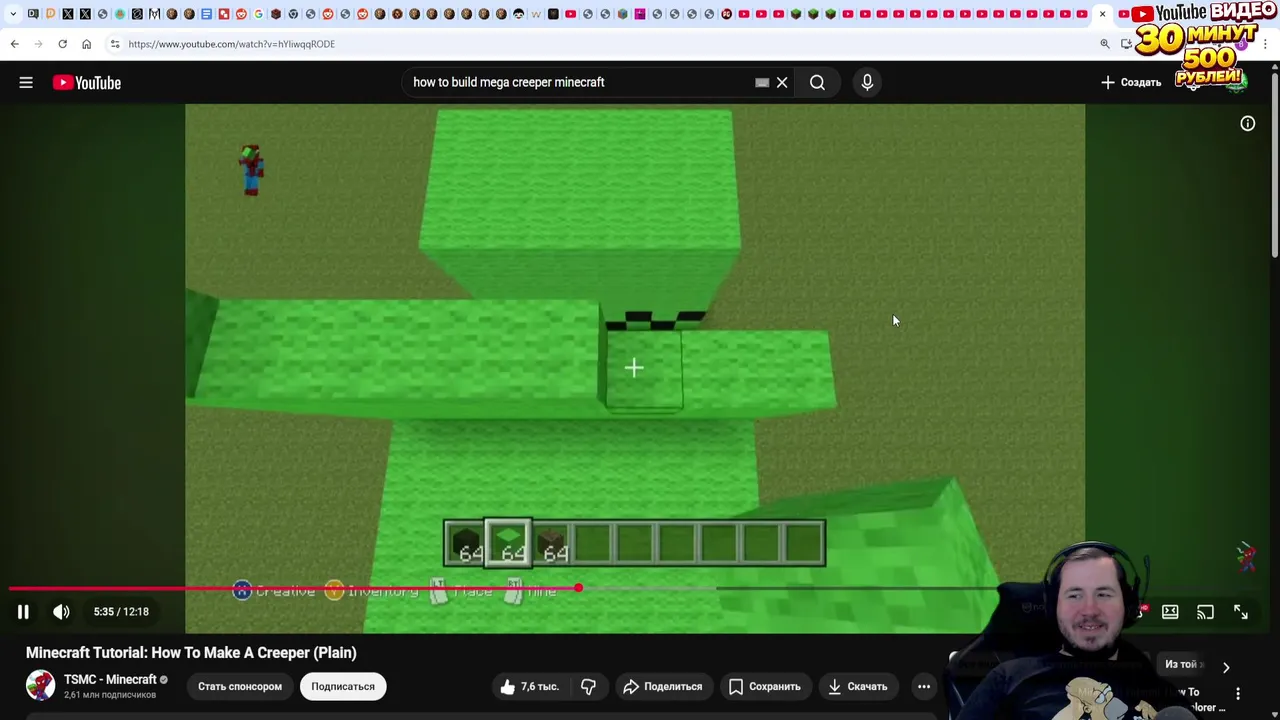Reload the current page
Screen dimensions: 1280x720
[x=62, y=44]
